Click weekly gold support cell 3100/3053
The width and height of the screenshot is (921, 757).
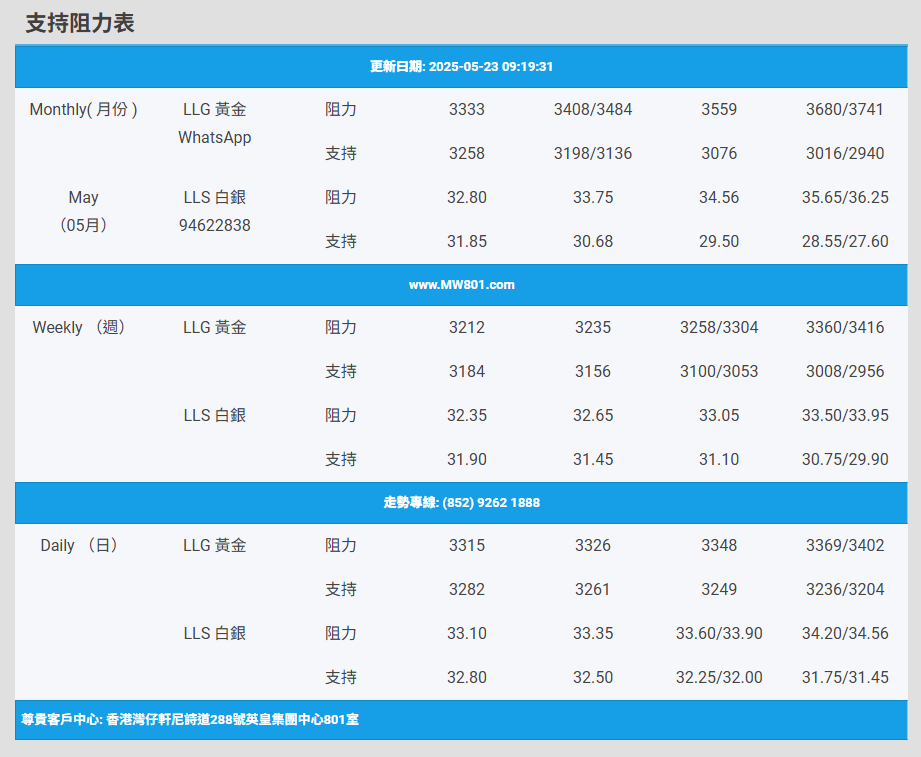tap(719, 372)
